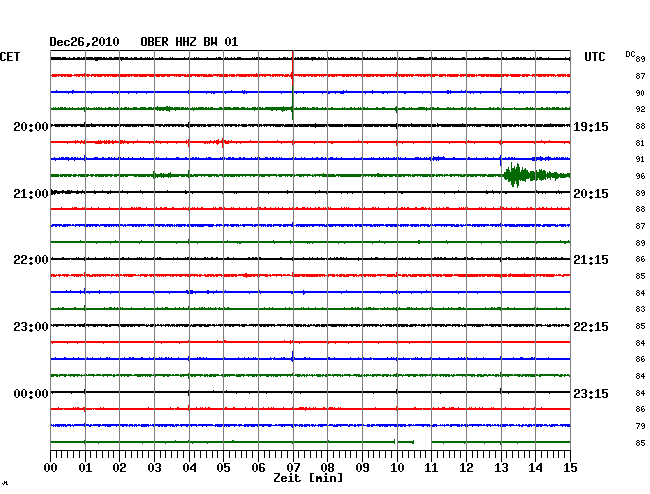
Task: Click minute tick label "12"
Action: tap(466, 468)
